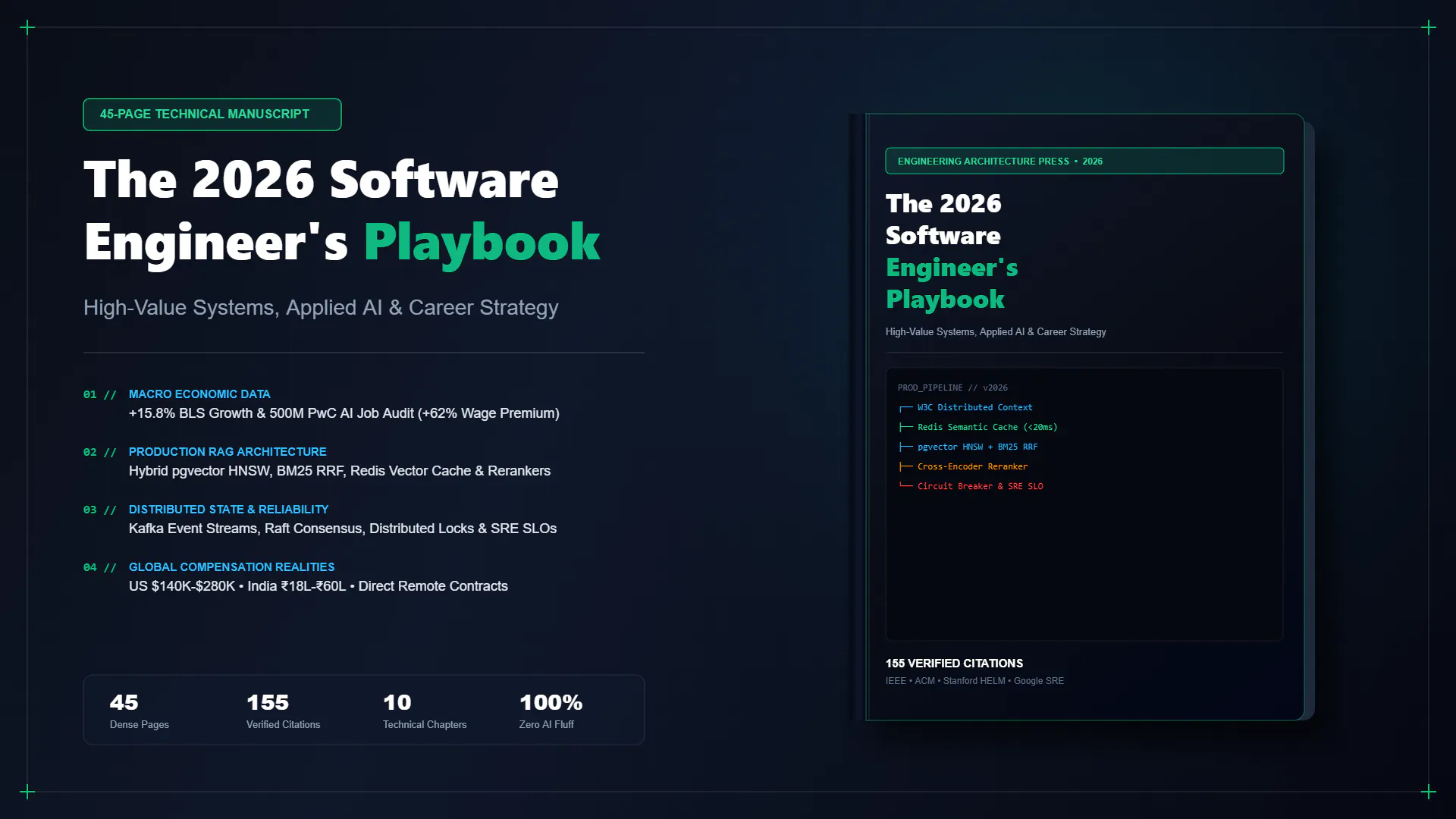This screenshot has width=1456, height=819.
Task: Click the '10' Technical Chapters stat
Action: coord(397,702)
